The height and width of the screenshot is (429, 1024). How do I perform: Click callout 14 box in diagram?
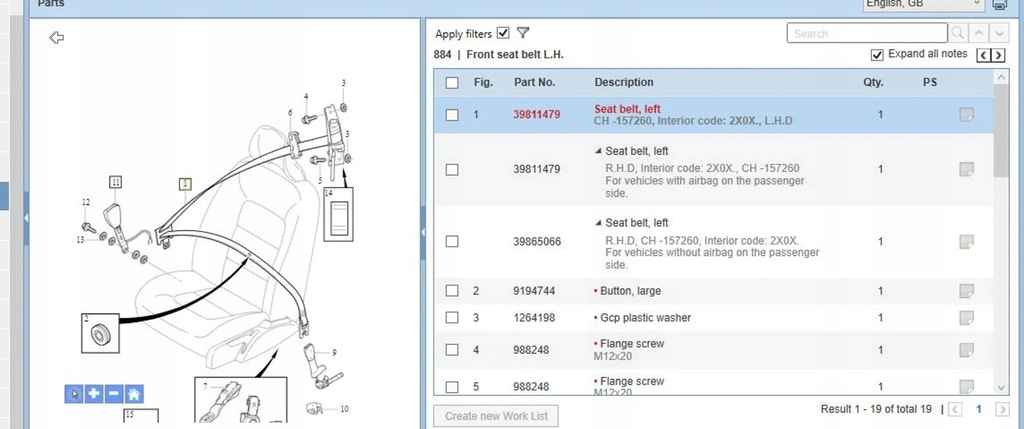pos(338,214)
